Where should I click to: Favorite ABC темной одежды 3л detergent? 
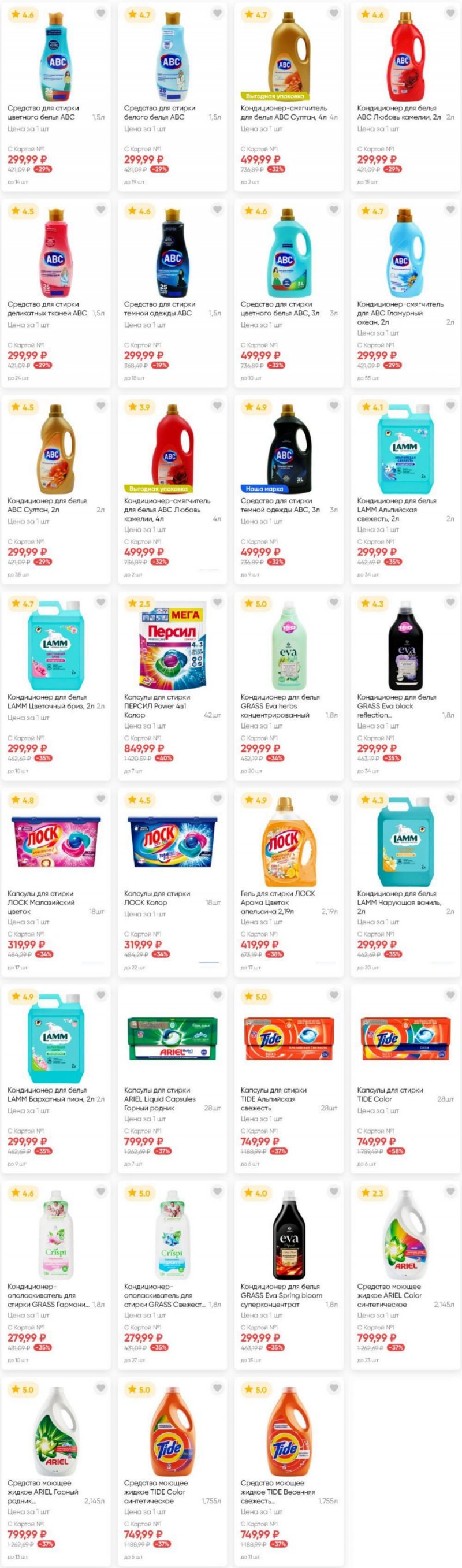pos(334,406)
